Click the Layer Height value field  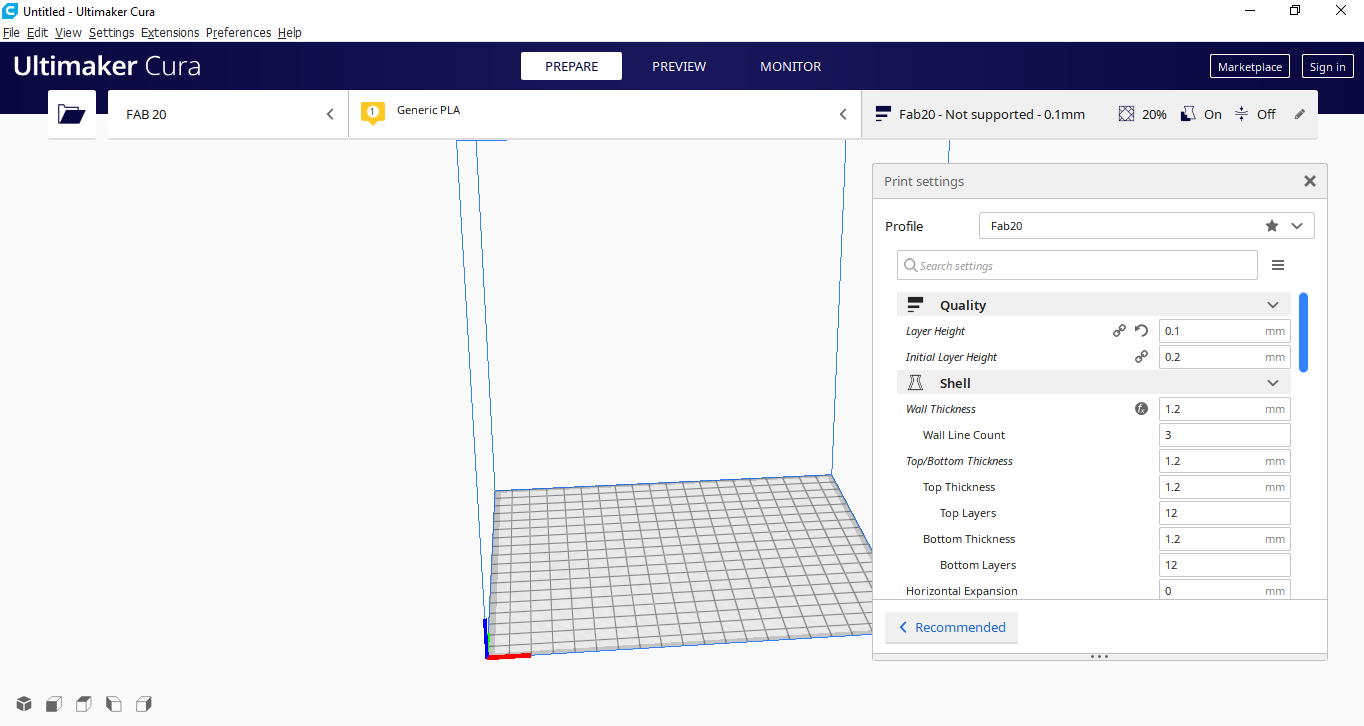tap(1225, 331)
